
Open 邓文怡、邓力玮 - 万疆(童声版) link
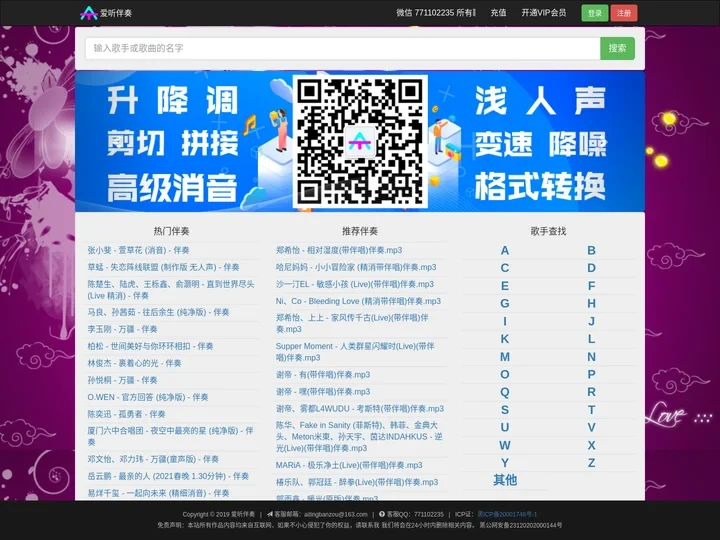tap(153, 459)
